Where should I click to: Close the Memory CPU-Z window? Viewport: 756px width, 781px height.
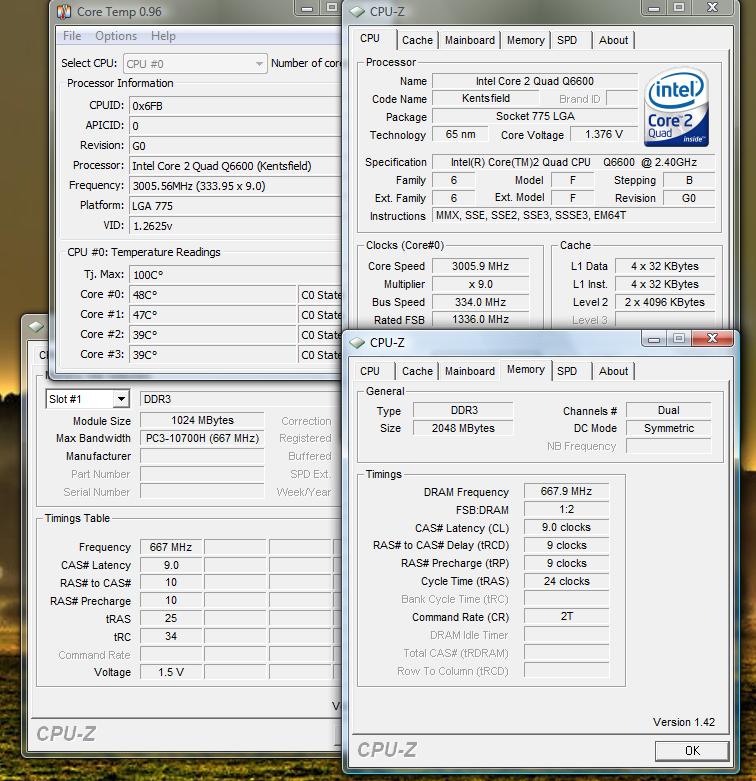(x=712, y=338)
